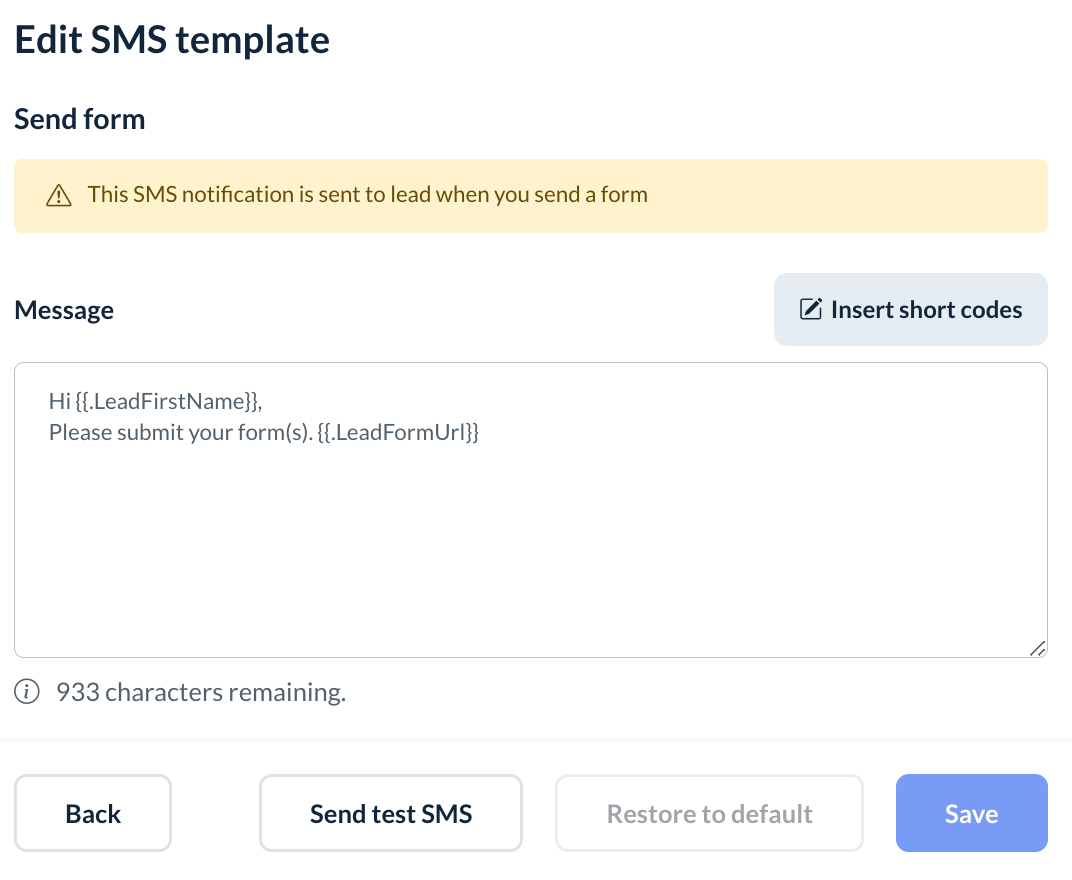The width and height of the screenshot is (1072, 880).
Task: Save the SMS template
Action: (971, 813)
